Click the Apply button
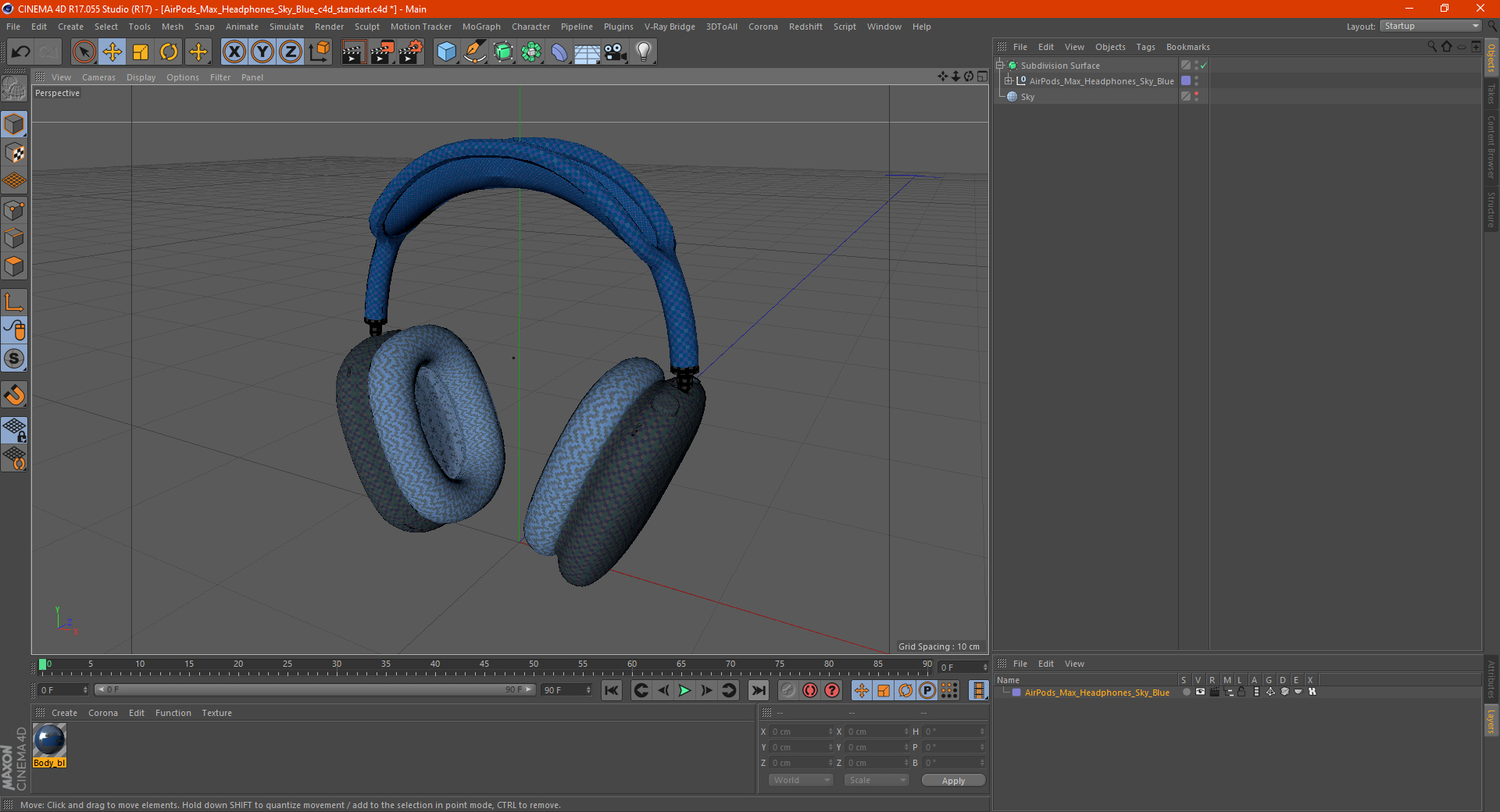This screenshot has width=1500, height=812. click(x=953, y=781)
